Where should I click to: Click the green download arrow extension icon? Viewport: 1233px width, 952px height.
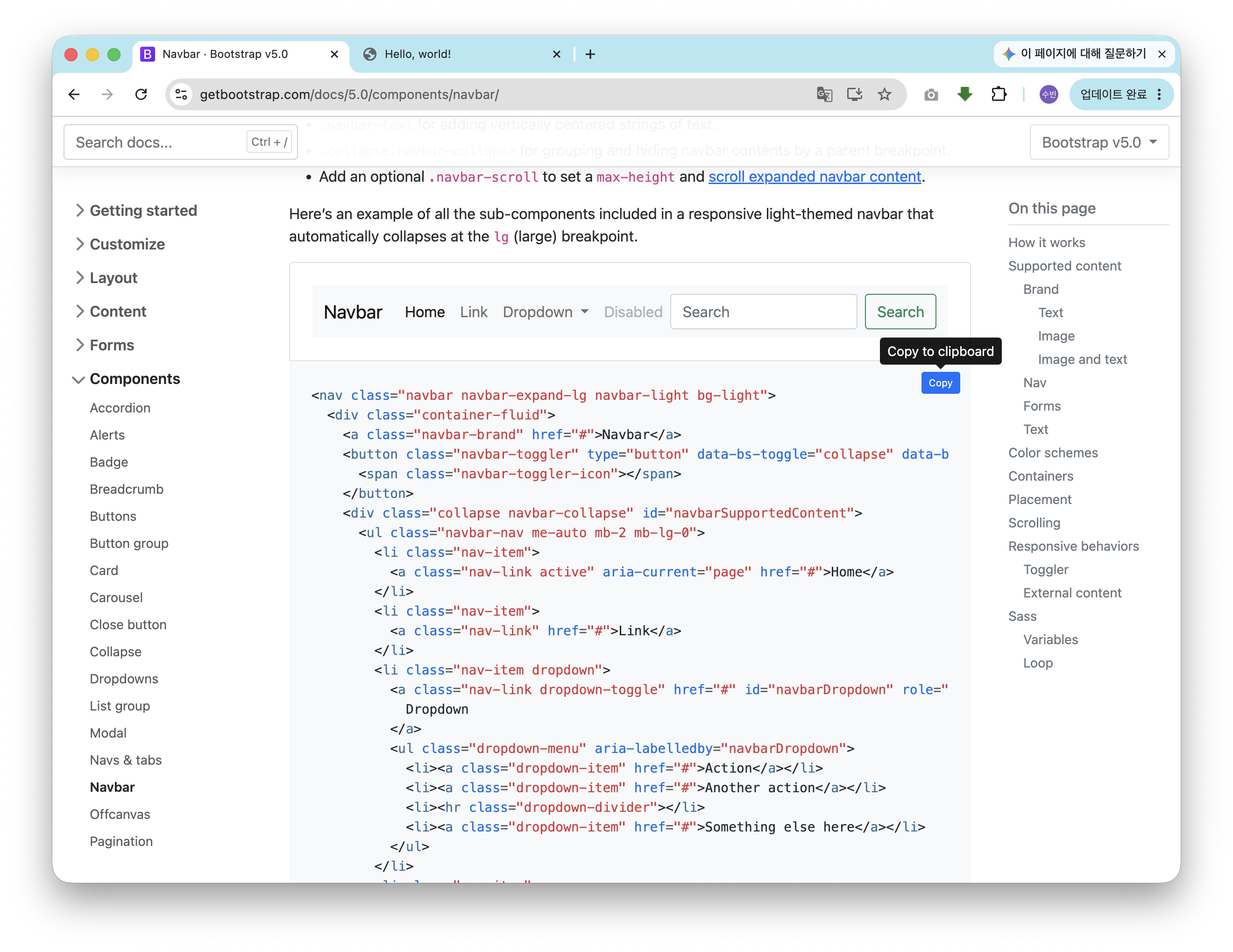click(x=965, y=94)
